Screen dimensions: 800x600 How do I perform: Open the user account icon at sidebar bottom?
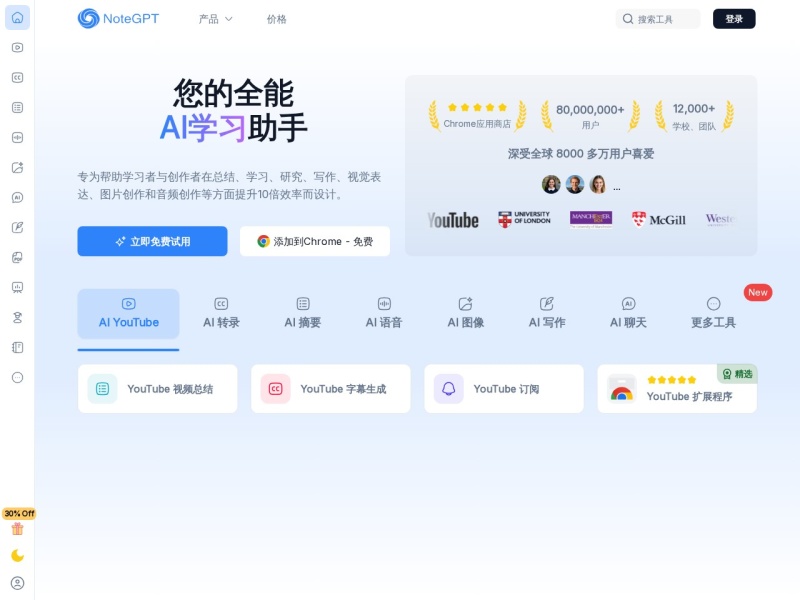coord(16,583)
